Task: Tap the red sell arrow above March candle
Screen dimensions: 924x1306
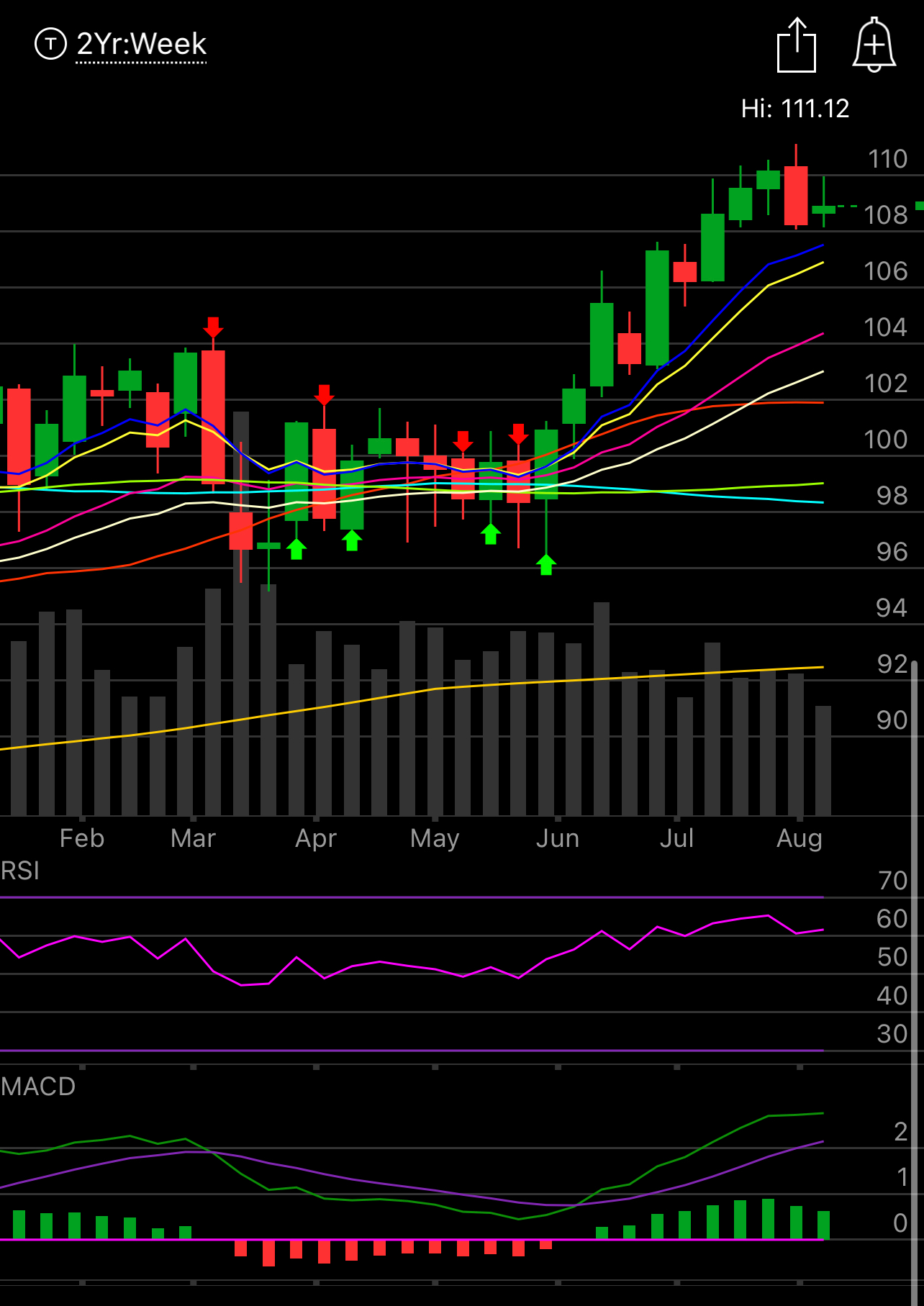Action: click(213, 327)
